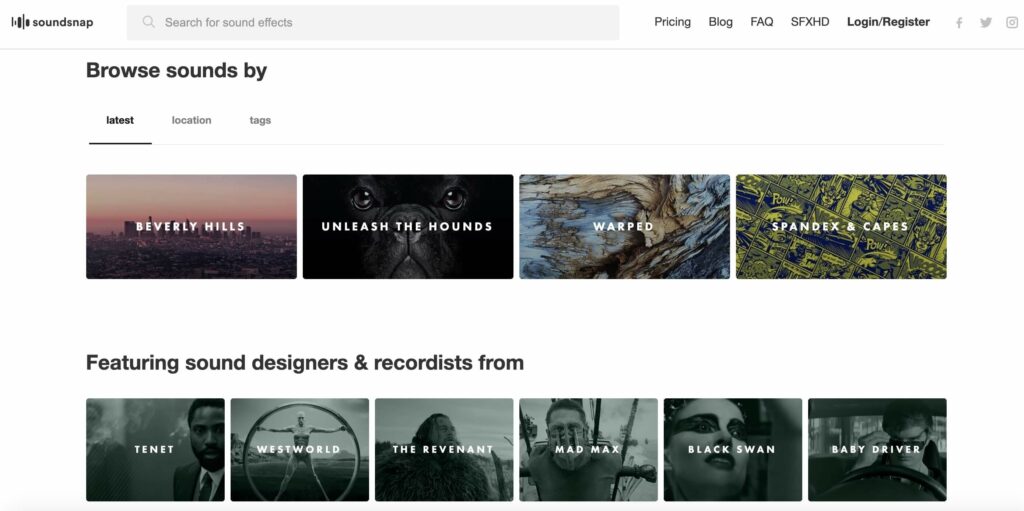Click the Soundsnap logo
The width and height of the screenshot is (1024, 511).
(52, 22)
